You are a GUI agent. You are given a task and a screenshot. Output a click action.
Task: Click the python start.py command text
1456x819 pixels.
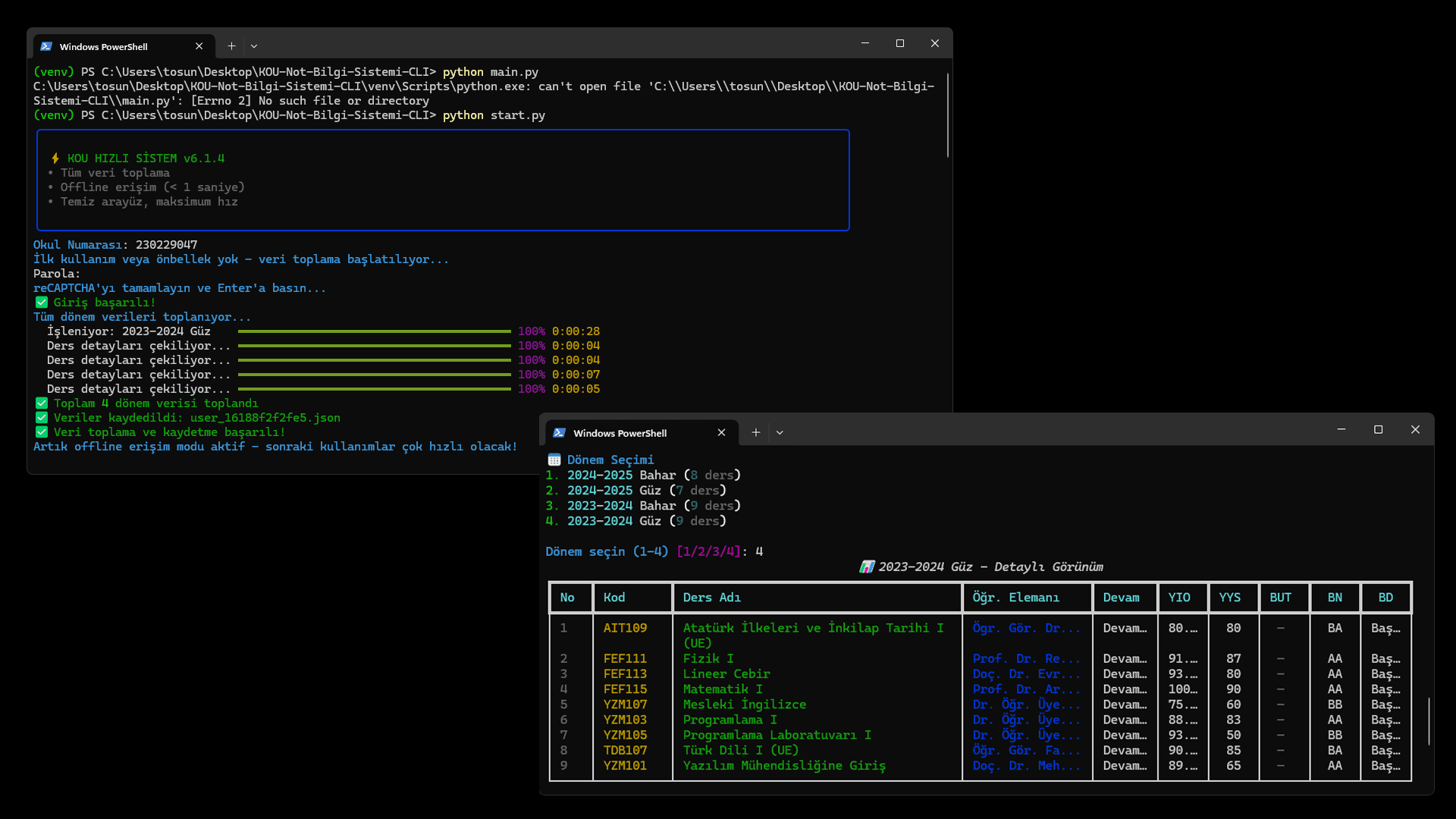494,115
